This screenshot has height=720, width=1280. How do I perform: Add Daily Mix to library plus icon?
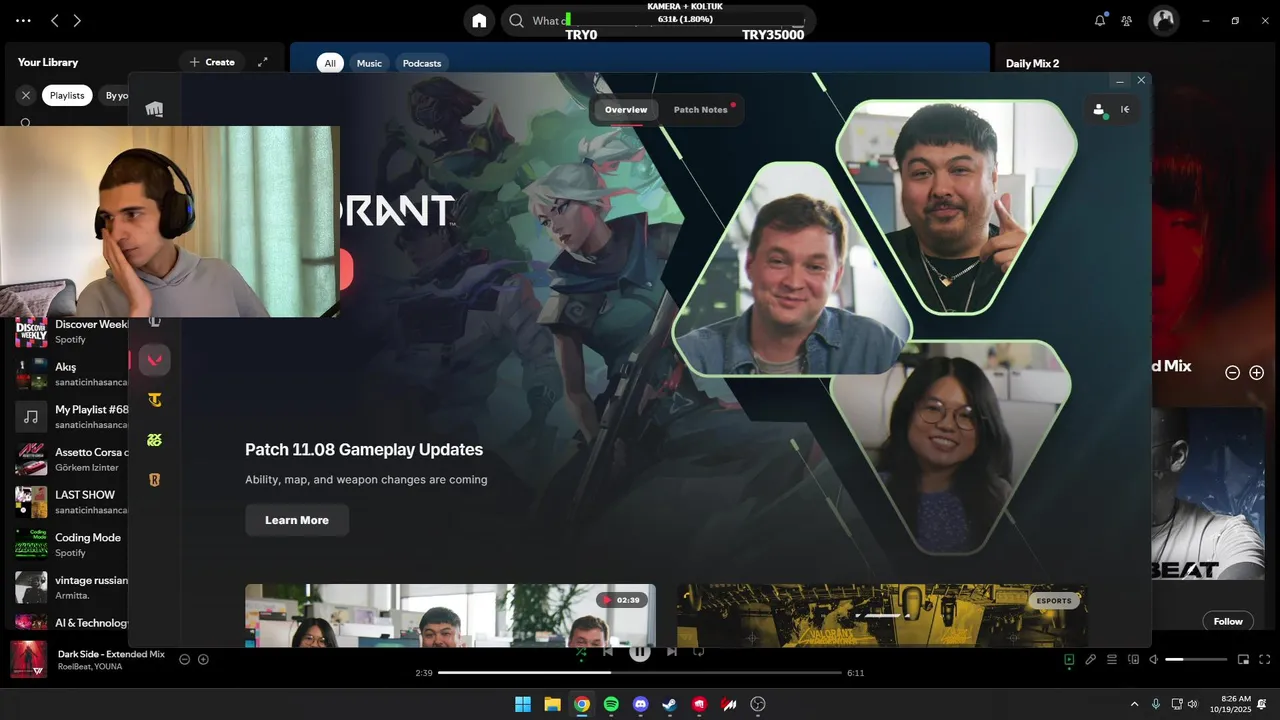click(x=1257, y=372)
